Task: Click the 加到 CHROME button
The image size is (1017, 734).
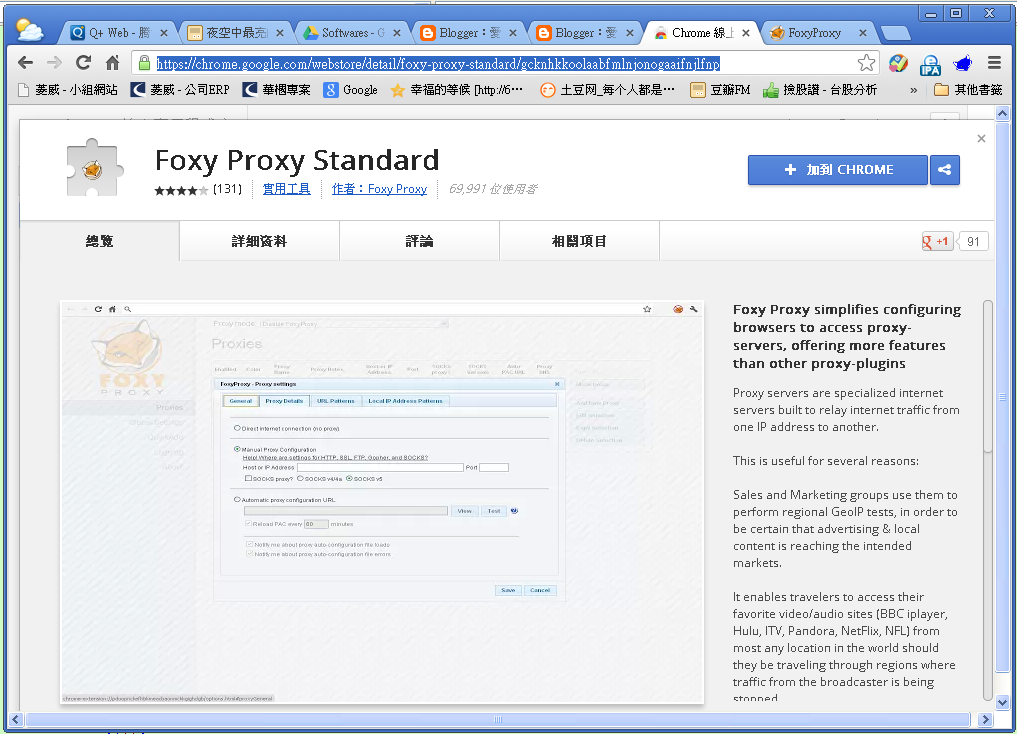Action: click(838, 170)
